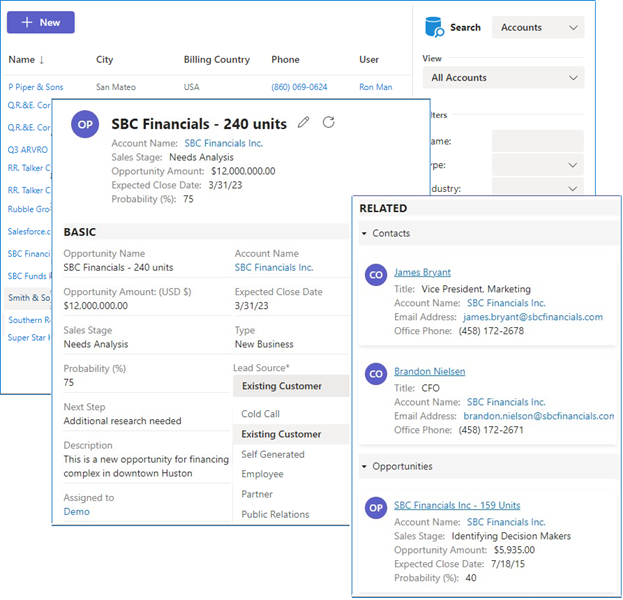Open James Bryant contact link
This screenshot has height=600, width=623.
pyautogui.click(x=422, y=272)
